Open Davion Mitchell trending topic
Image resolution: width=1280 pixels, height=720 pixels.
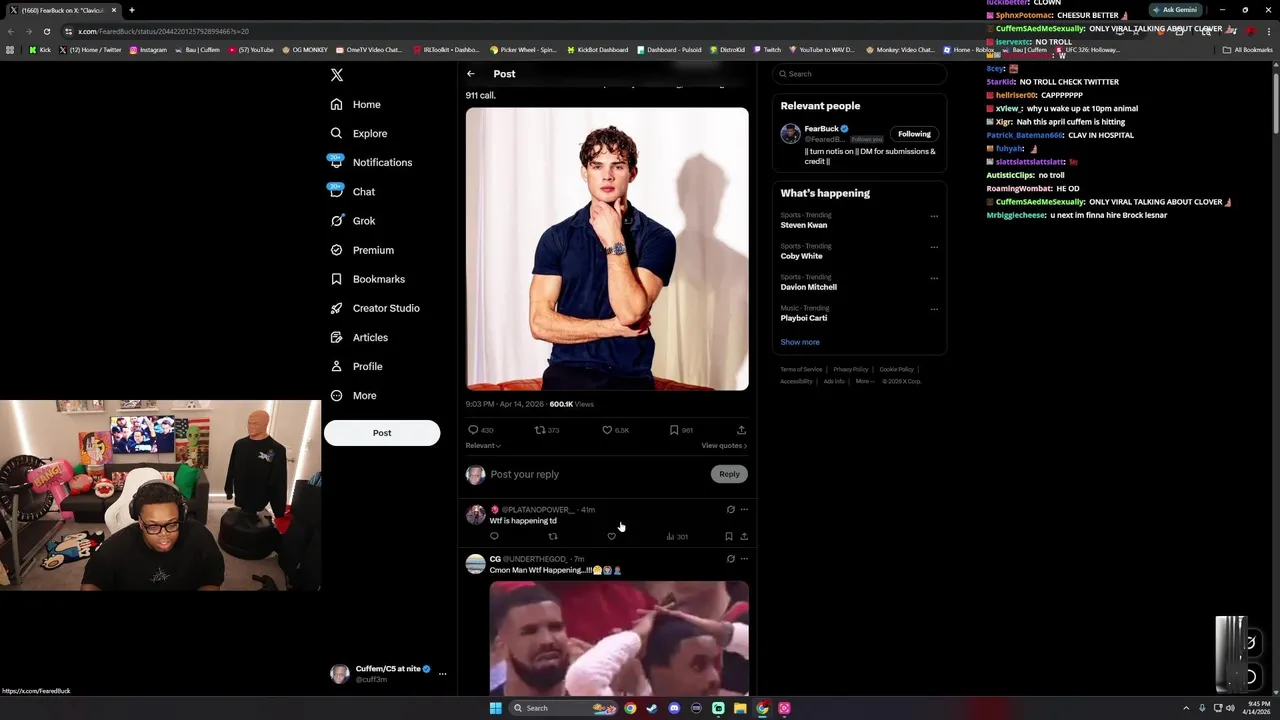[808, 287]
